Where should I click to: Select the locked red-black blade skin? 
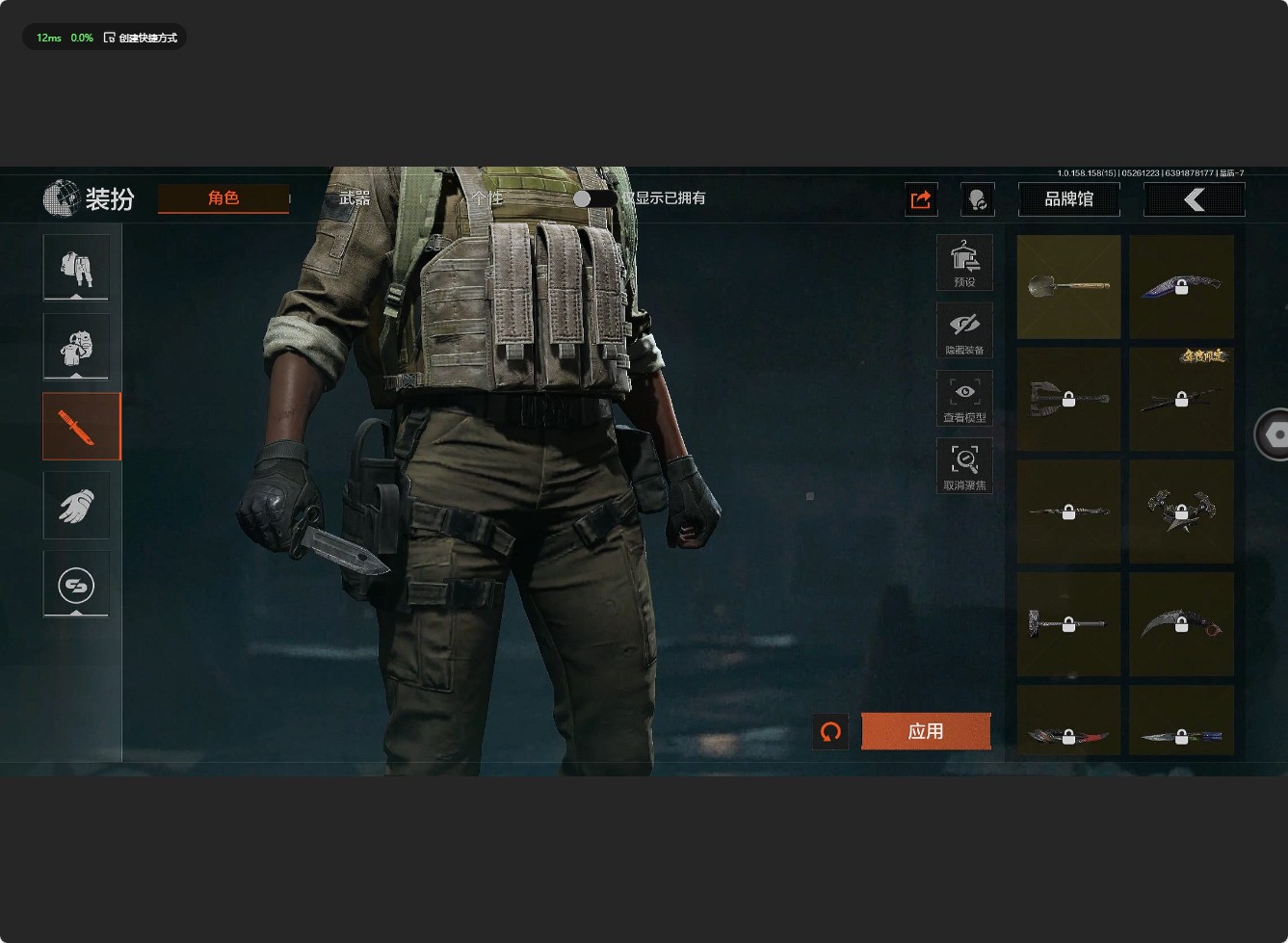pyautogui.click(x=1069, y=720)
